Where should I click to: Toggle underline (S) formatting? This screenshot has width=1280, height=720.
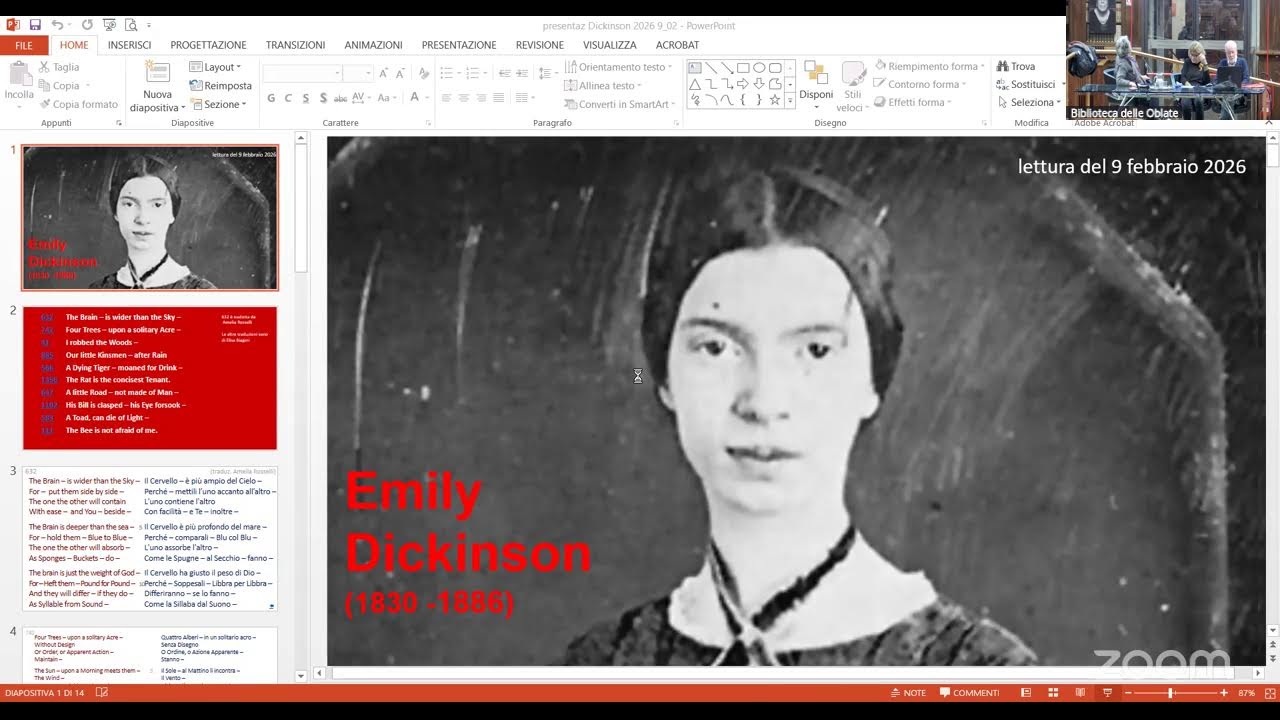pyautogui.click(x=305, y=98)
